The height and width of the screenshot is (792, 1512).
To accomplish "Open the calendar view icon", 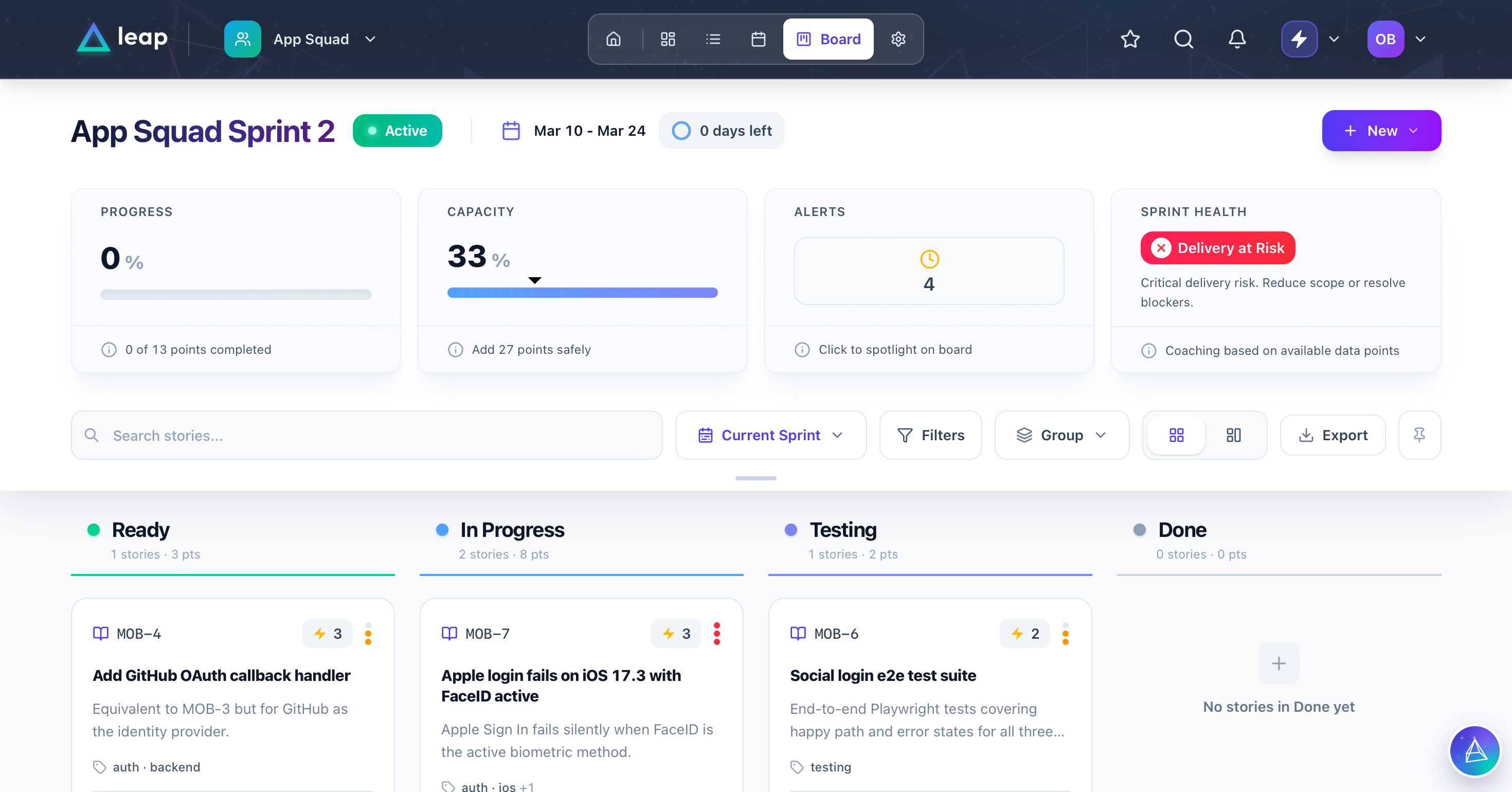I will coord(758,39).
